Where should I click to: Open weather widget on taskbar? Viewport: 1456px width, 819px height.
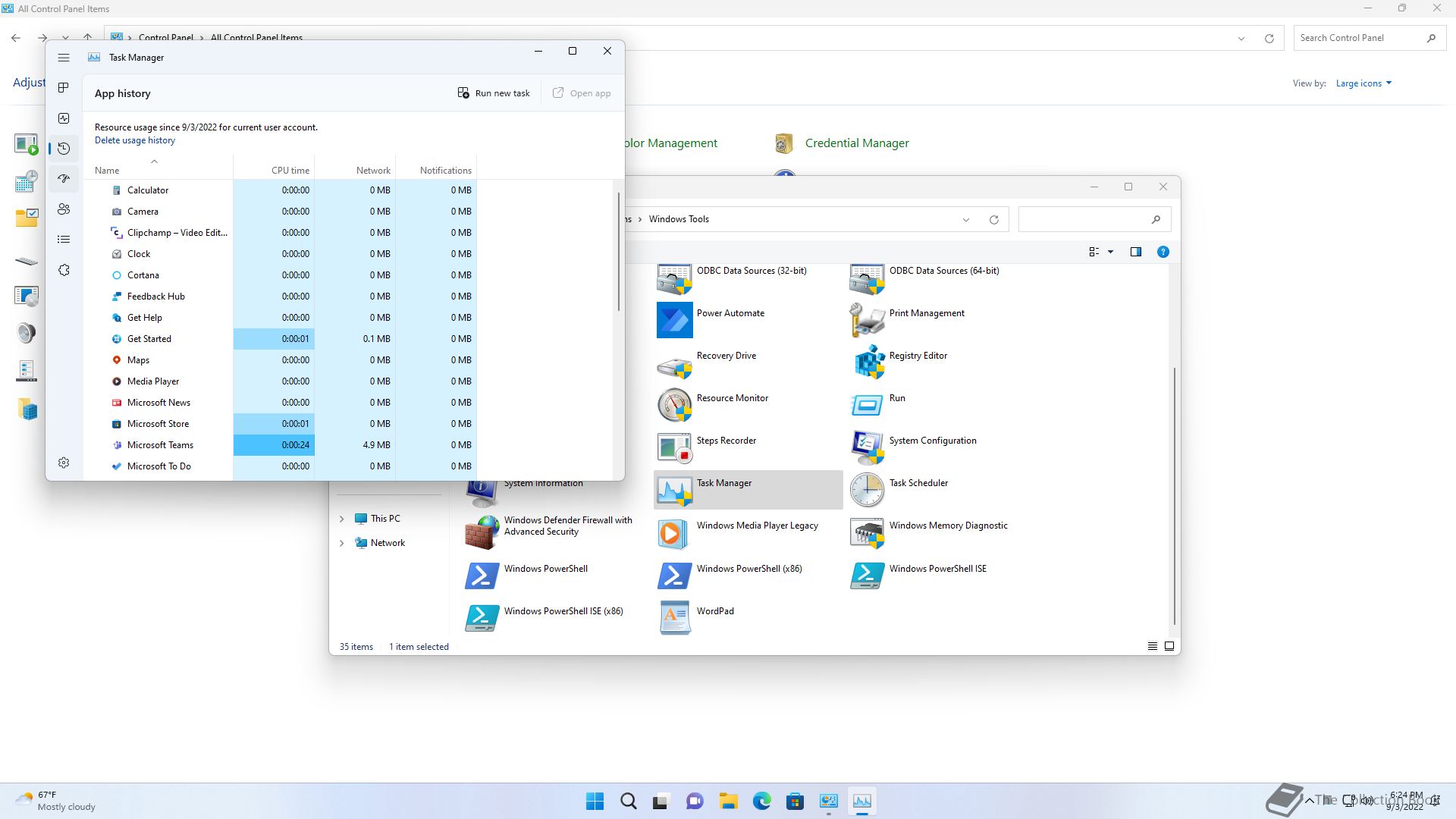click(x=56, y=801)
